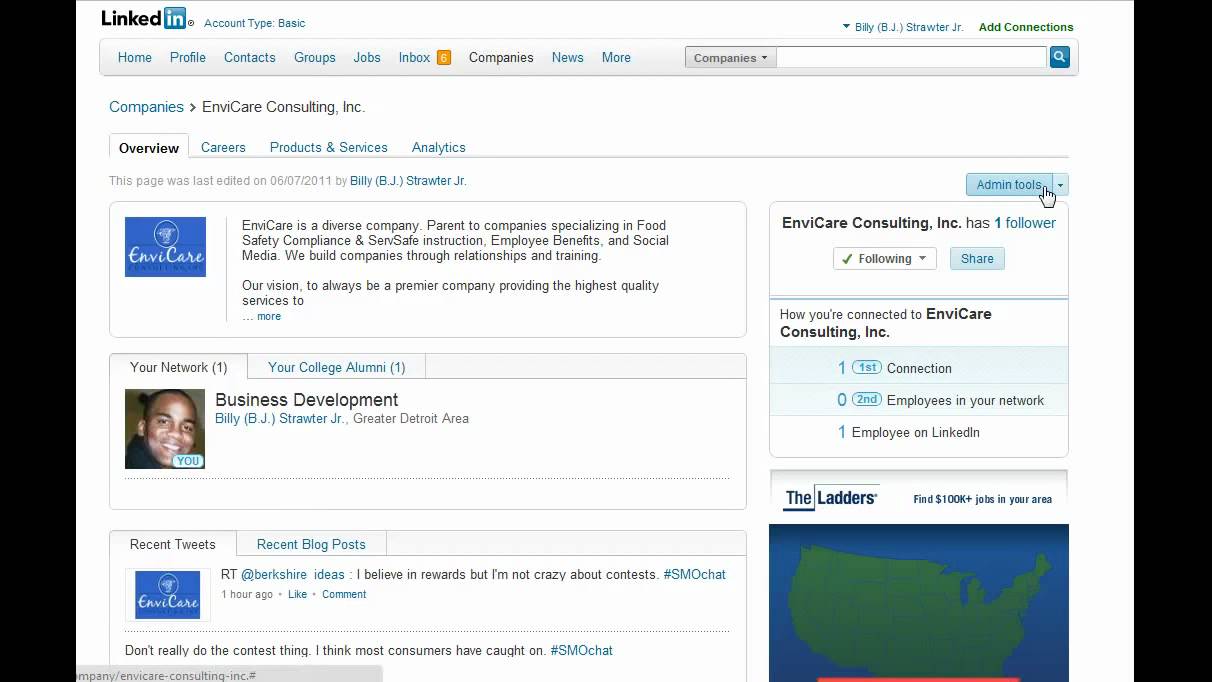This screenshot has width=1212, height=682.
Task: Click the @berkshire ideas tweet mention
Action: [292, 575]
